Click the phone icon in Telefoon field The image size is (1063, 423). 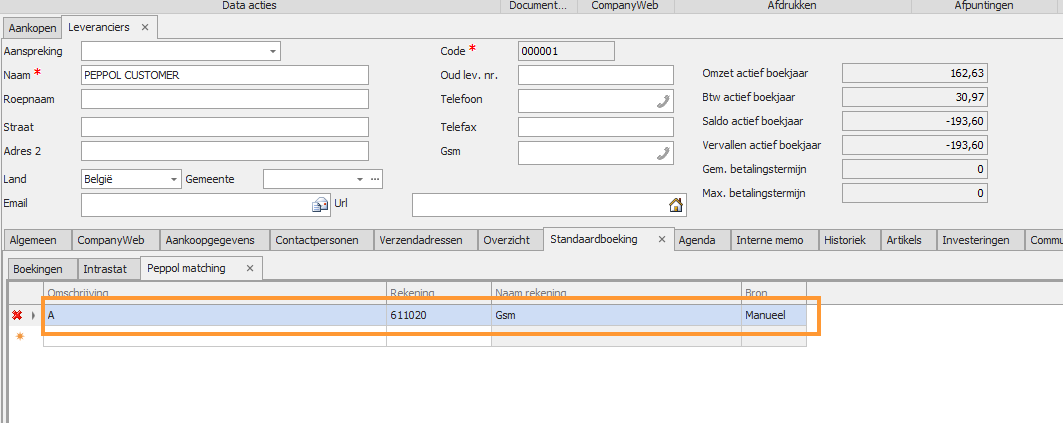[663, 100]
